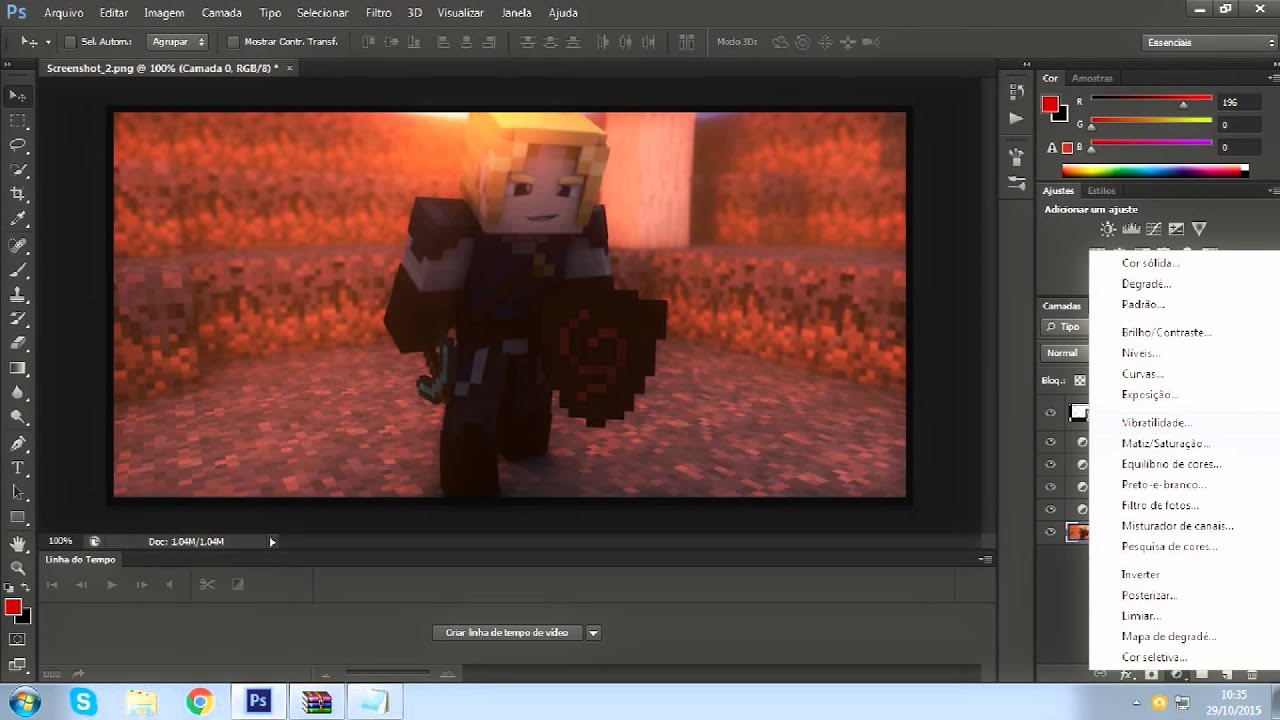Switch to the Estilos tab
1280x720 pixels.
click(1101, 190)
